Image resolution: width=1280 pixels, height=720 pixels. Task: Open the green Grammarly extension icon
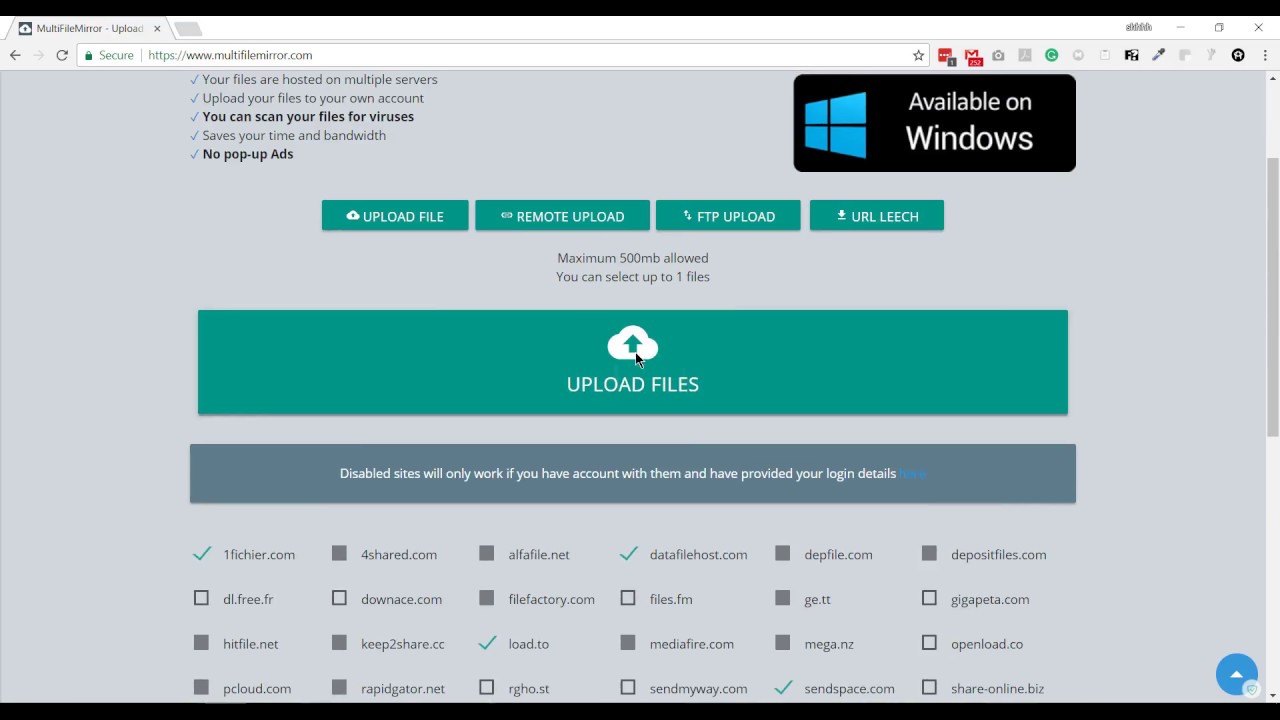point(1052,55)
